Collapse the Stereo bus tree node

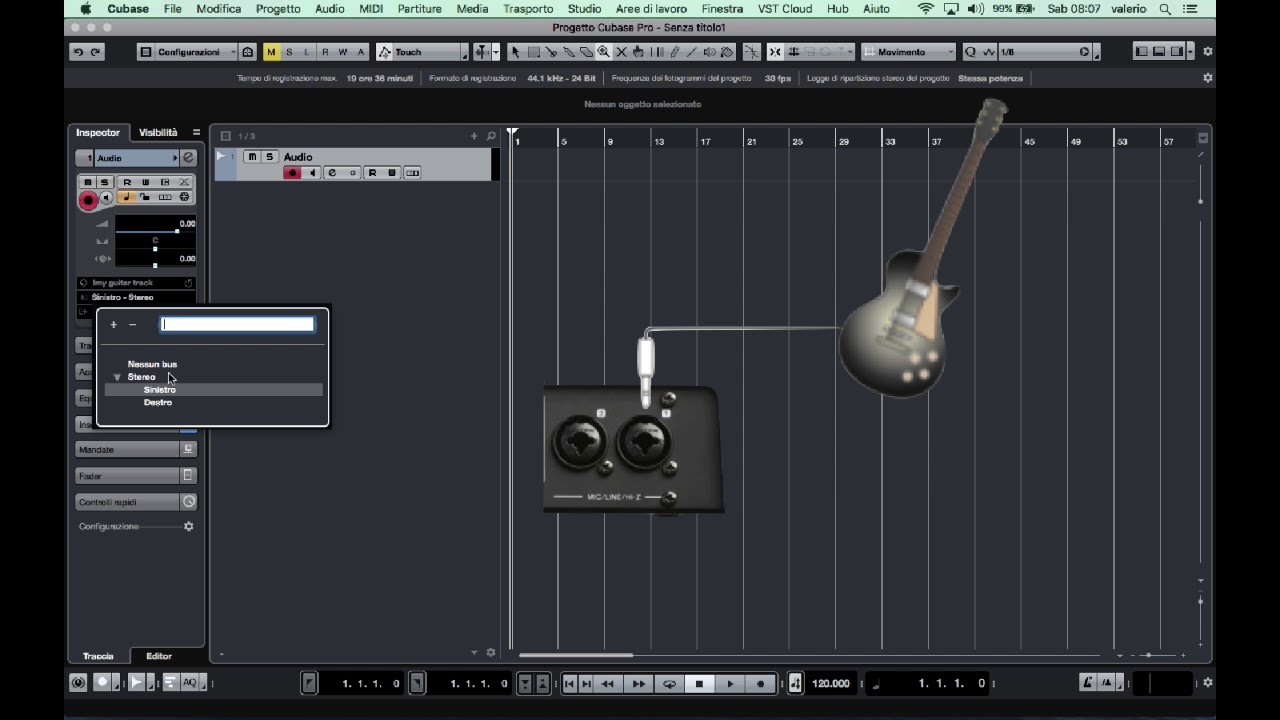pyautogui.click(x=117, y=377)
